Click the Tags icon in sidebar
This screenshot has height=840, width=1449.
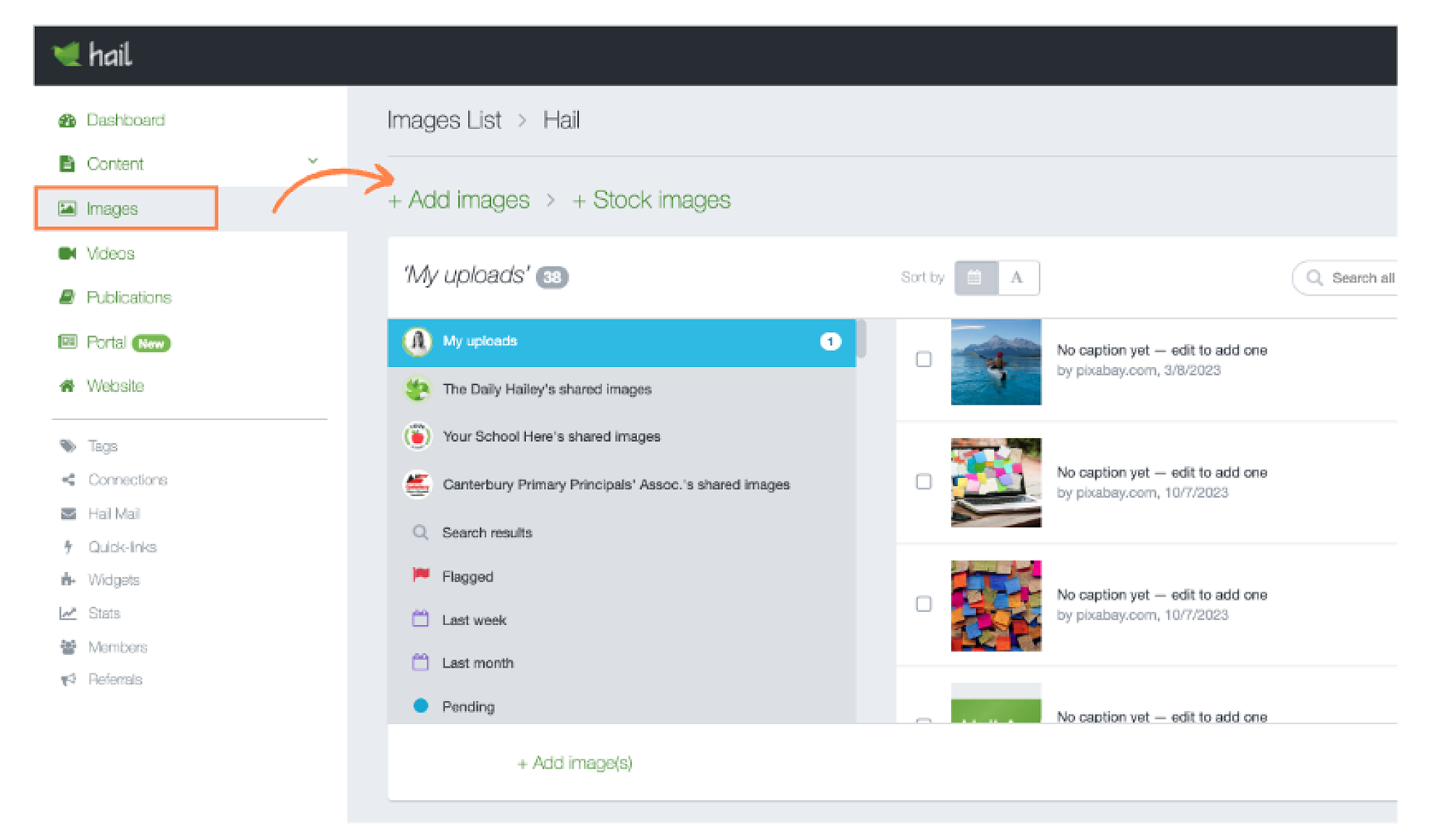[x=68, y=446]
